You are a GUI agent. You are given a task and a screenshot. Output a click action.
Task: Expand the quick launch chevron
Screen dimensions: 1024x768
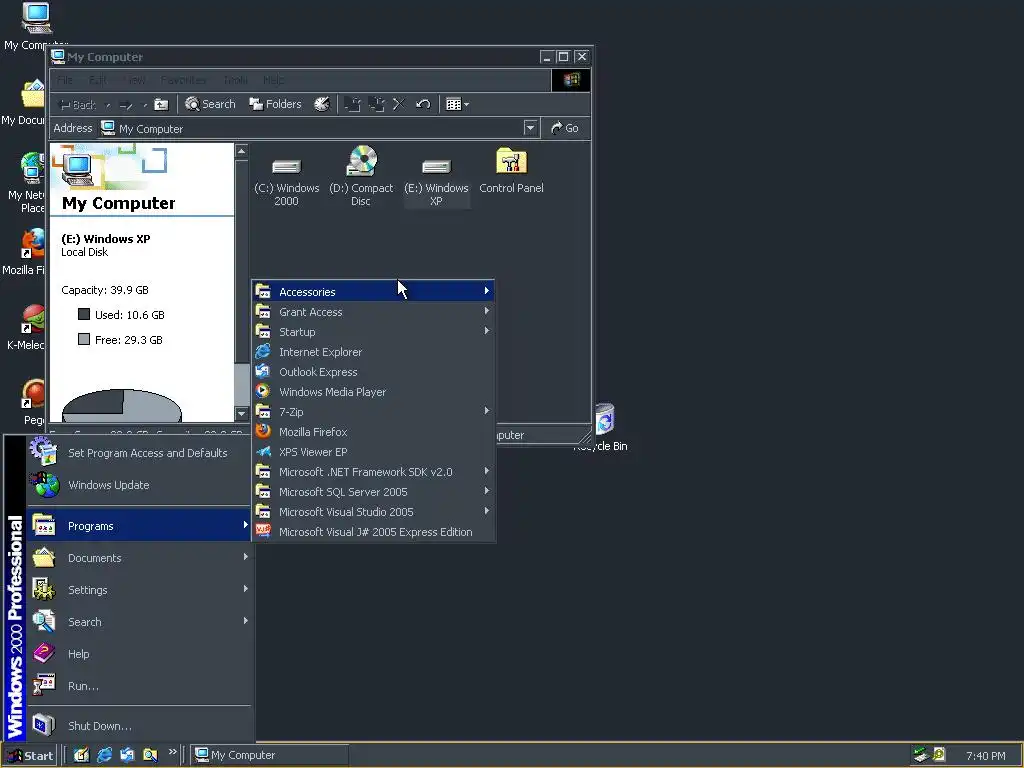point(172,752)
